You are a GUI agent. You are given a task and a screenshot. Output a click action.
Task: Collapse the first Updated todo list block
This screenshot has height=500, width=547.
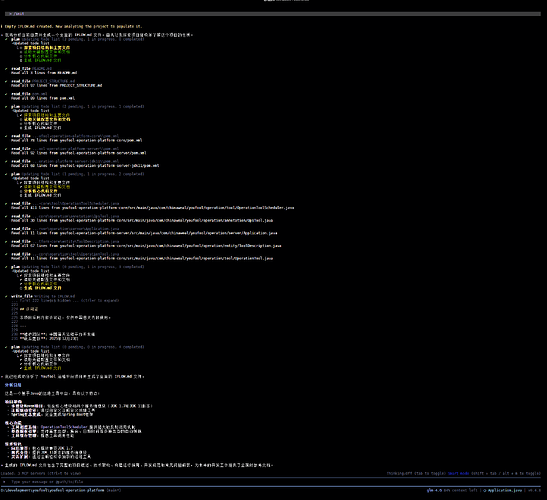[31, 43]
